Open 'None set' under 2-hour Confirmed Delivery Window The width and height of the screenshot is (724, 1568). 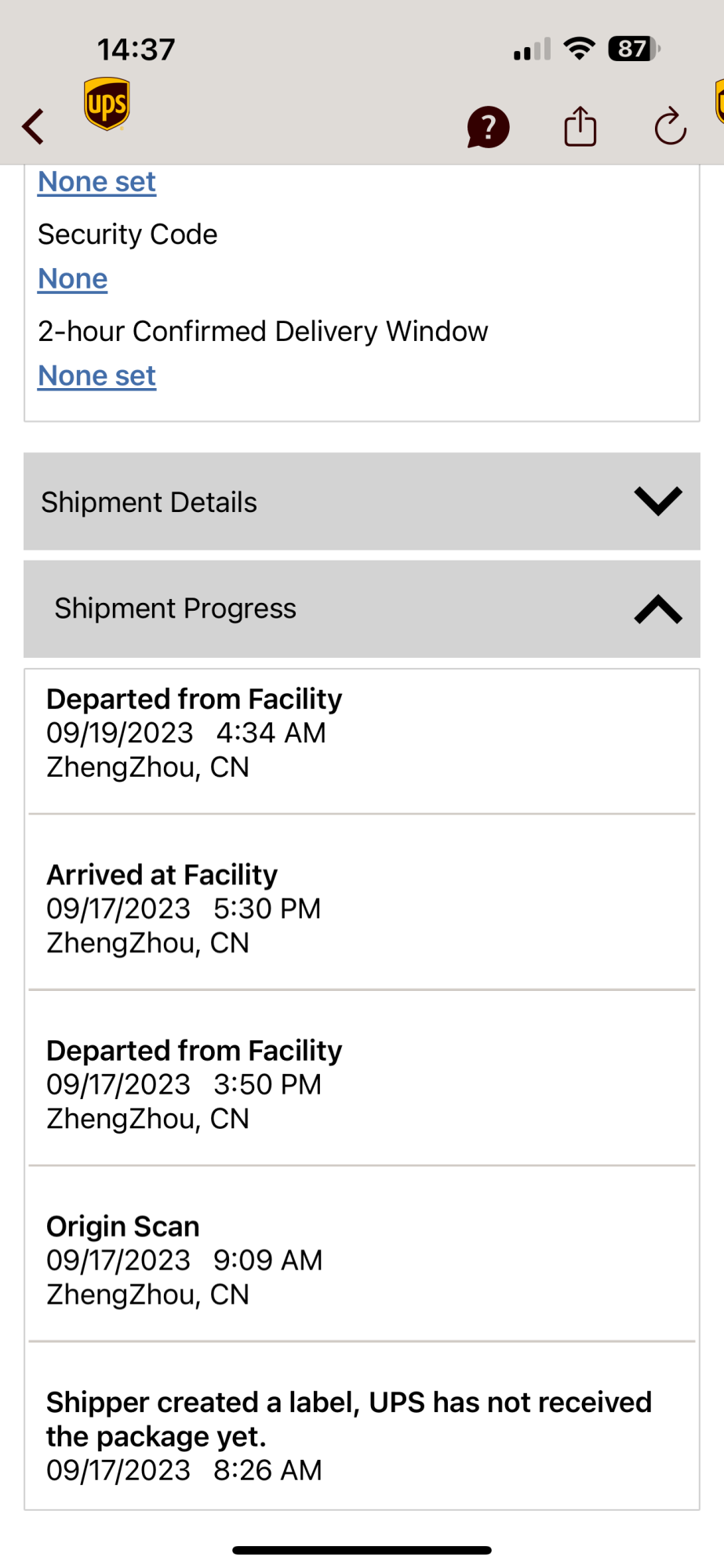pos(97,376)
